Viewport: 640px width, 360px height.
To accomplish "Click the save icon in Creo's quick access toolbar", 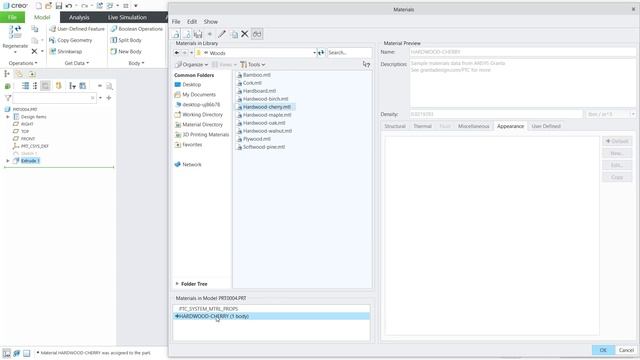I will [59, 6].
